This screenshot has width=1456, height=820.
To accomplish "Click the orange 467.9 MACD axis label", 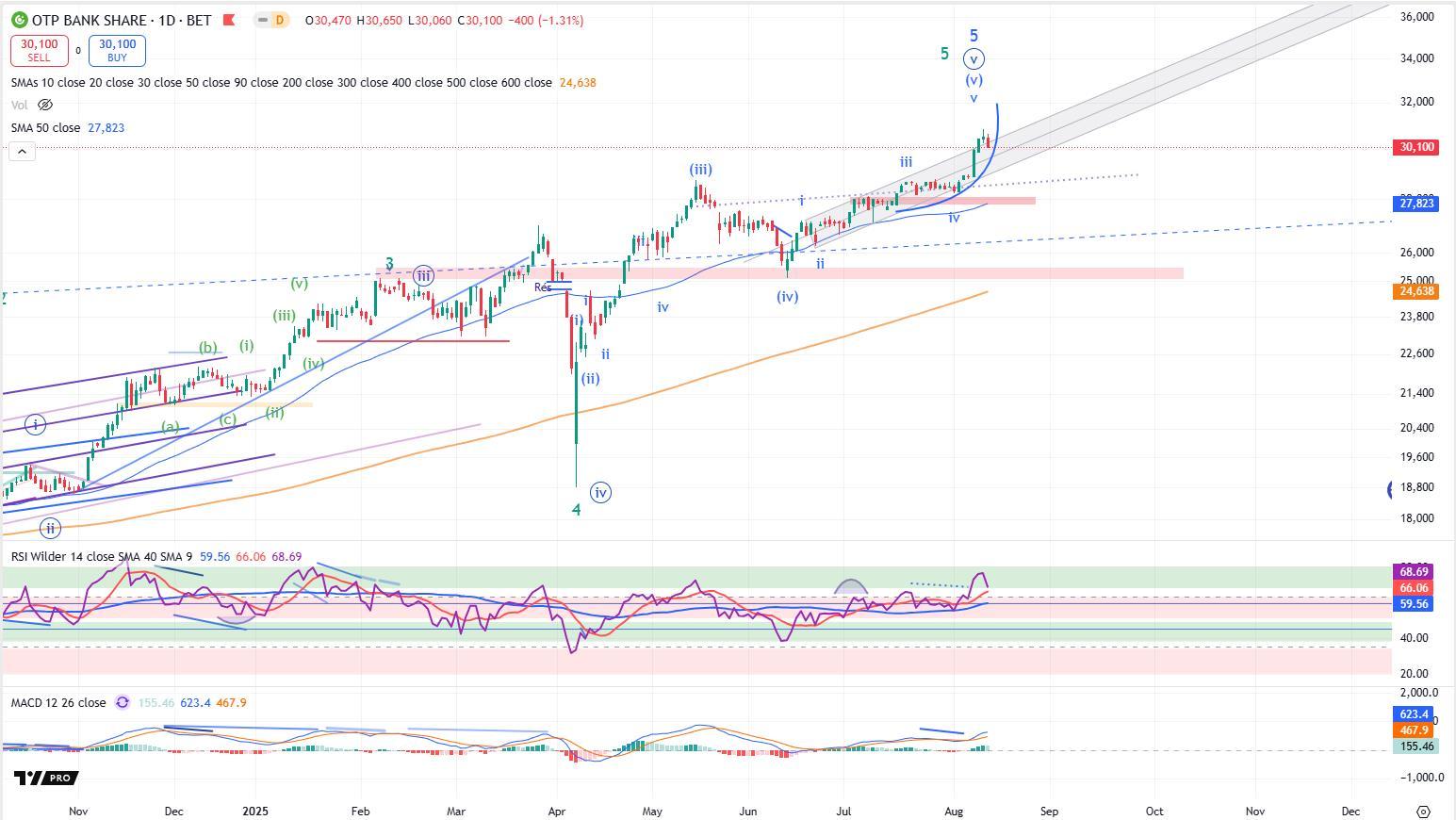I will click(x=1413, y=730).
